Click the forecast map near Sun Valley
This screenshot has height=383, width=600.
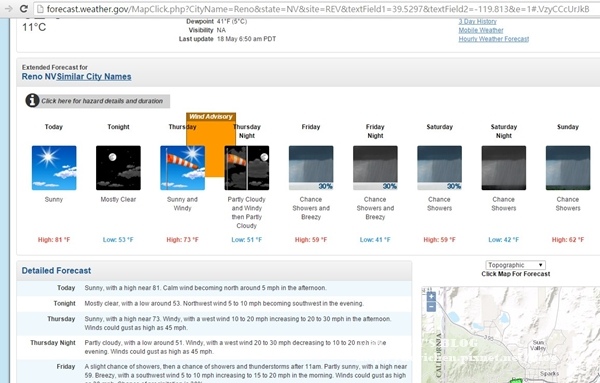(538, 345)
